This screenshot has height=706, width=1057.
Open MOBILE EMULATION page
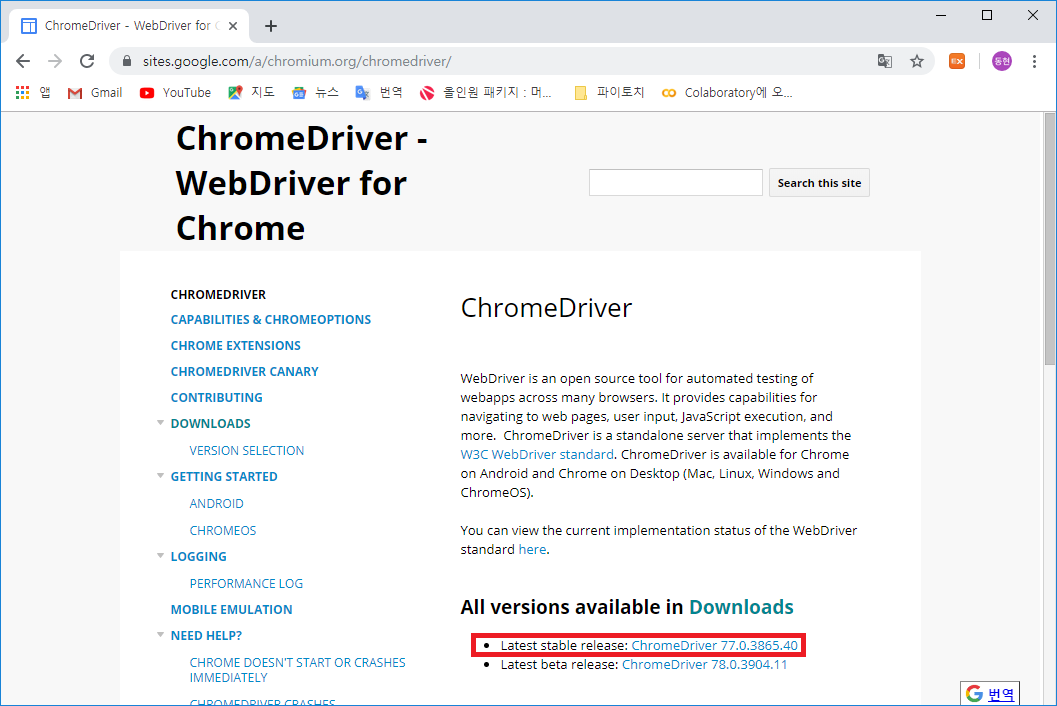[231, 610]
